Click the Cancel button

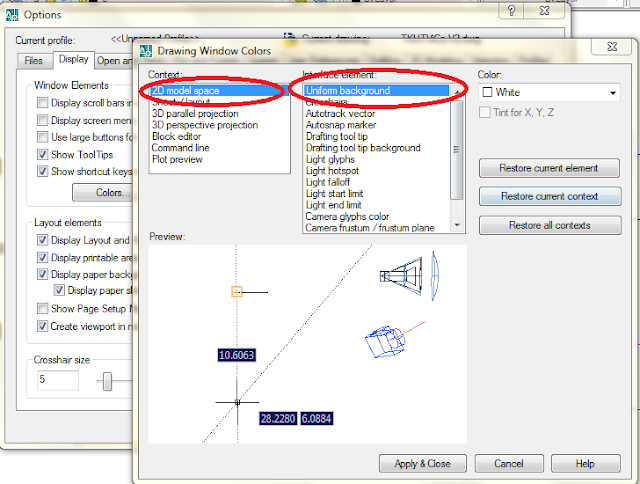[509, 464]
